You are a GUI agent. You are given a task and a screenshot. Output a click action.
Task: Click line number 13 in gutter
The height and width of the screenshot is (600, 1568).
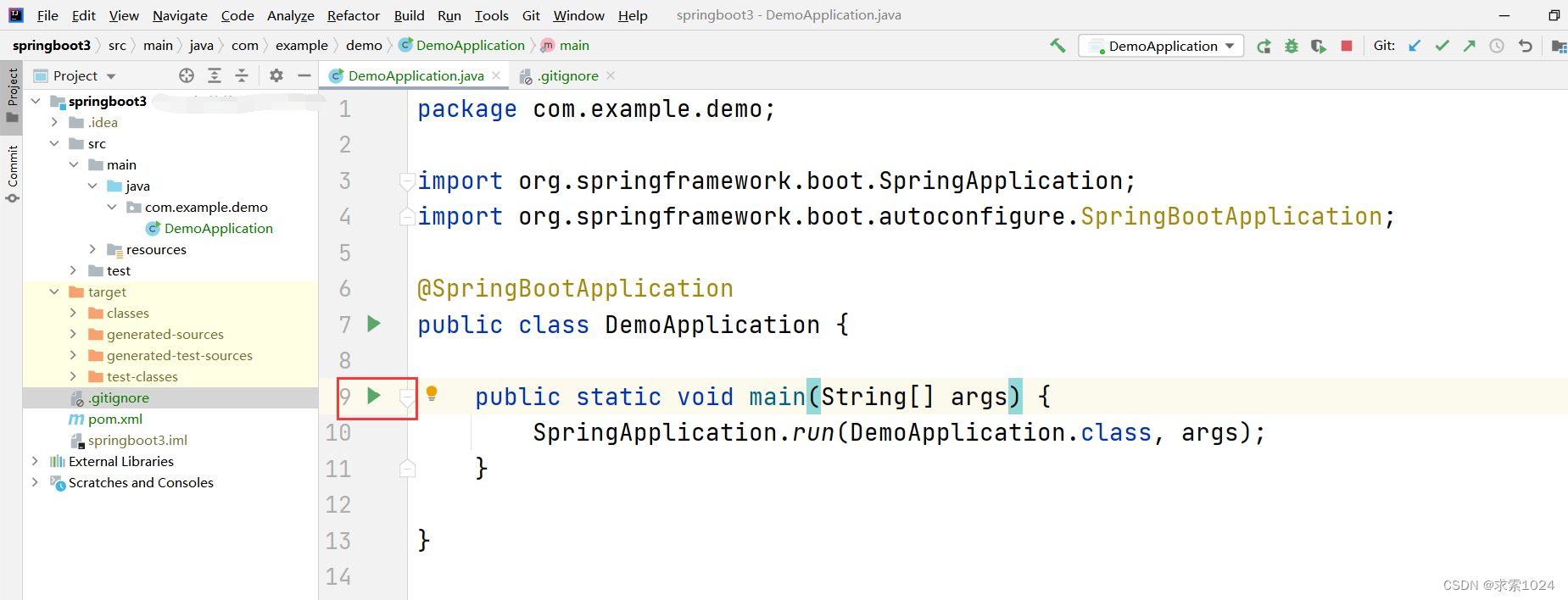click(338, 541)
